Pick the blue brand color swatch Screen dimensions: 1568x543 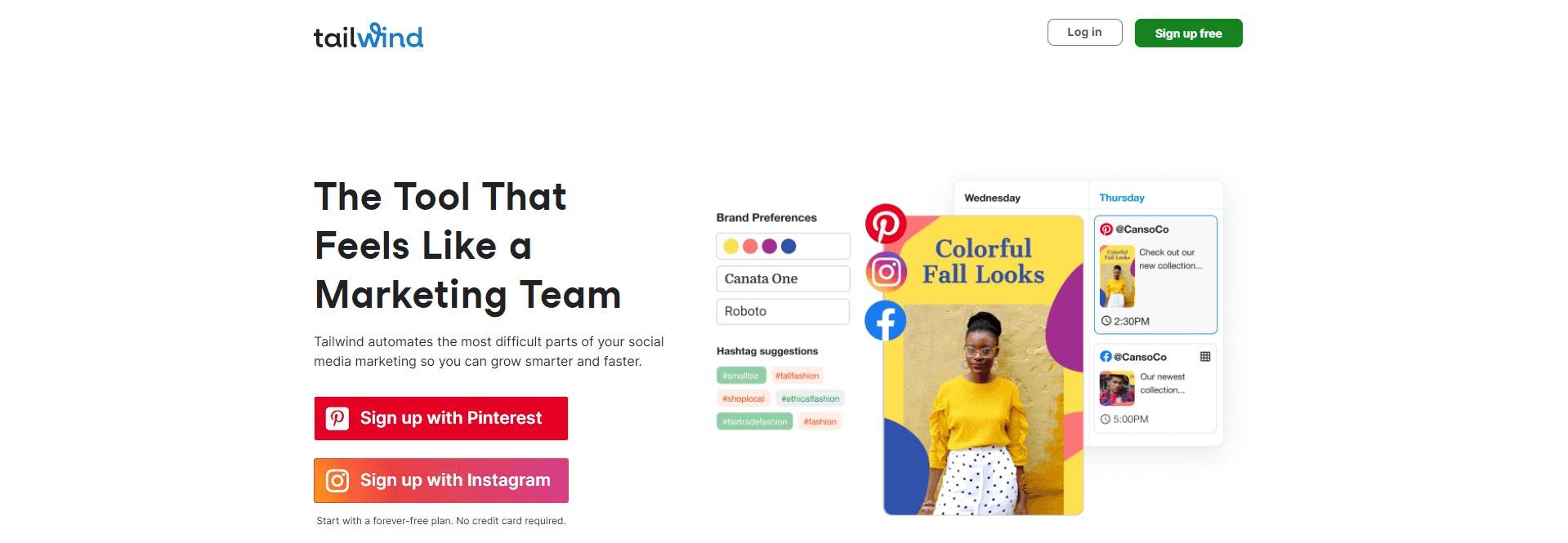(788, 247)
